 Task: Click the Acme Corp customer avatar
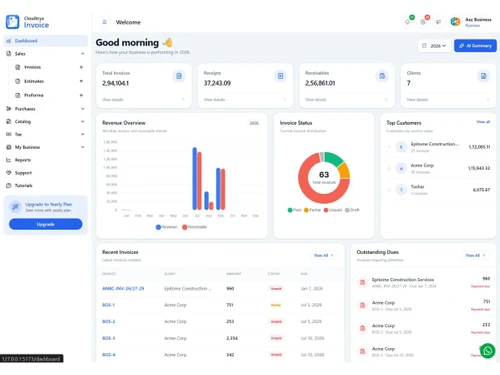point(401,168)
